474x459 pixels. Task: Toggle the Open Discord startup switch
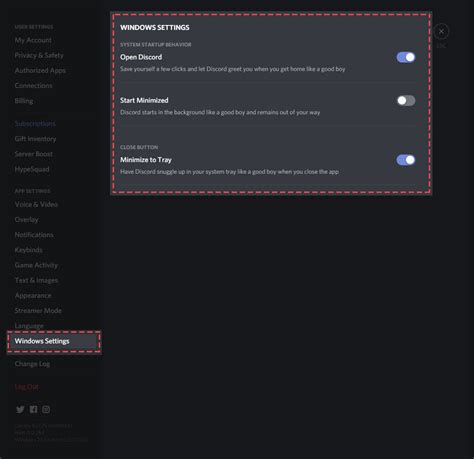tap(406, 57)
